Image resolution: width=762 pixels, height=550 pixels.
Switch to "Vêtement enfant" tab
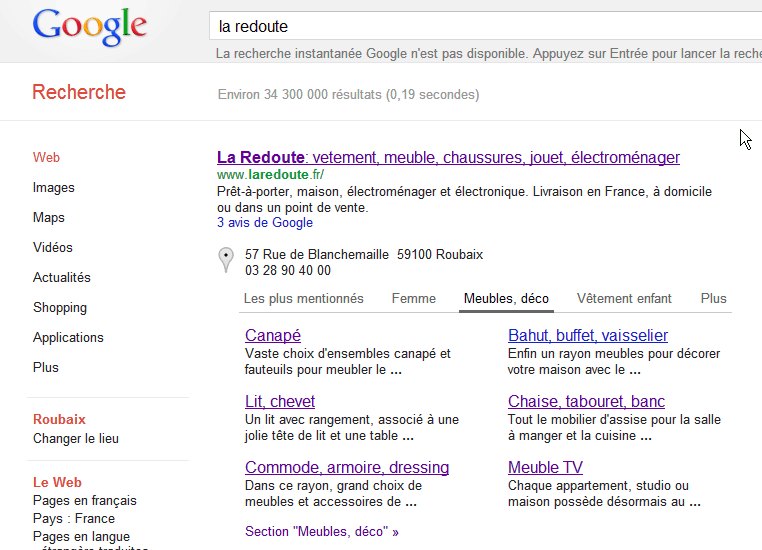tap(624, 298)
